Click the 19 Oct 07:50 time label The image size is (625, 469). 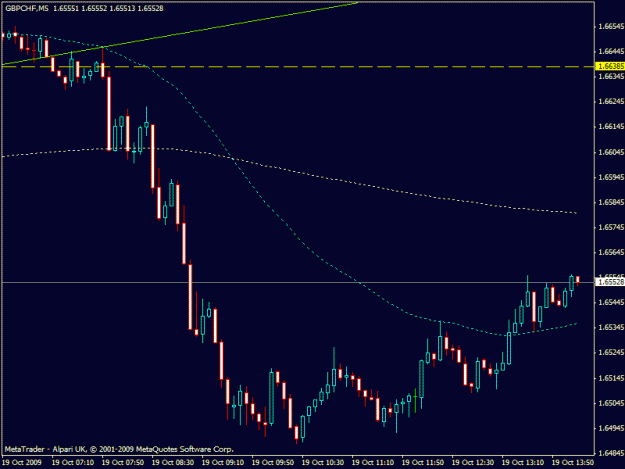pos(123,462)
